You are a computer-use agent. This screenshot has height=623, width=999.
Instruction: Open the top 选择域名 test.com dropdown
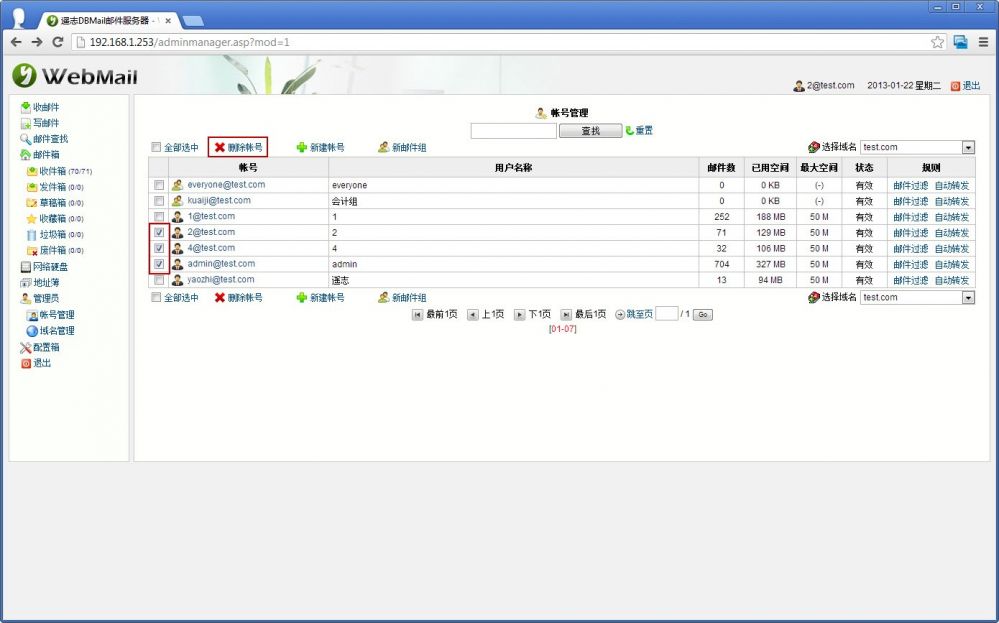[917, 147]
